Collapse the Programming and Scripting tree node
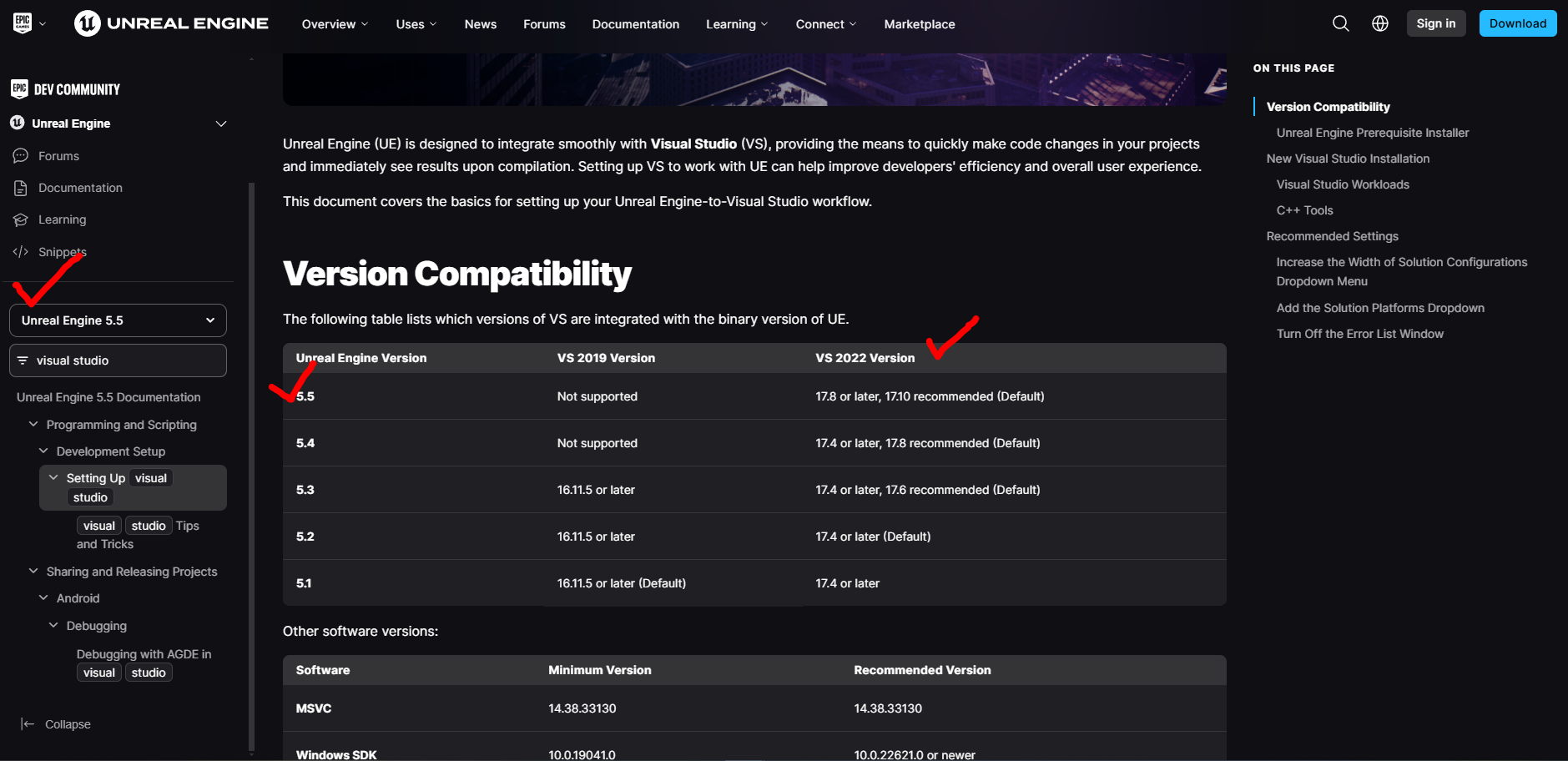1568x761 pixels. (33, 424)
